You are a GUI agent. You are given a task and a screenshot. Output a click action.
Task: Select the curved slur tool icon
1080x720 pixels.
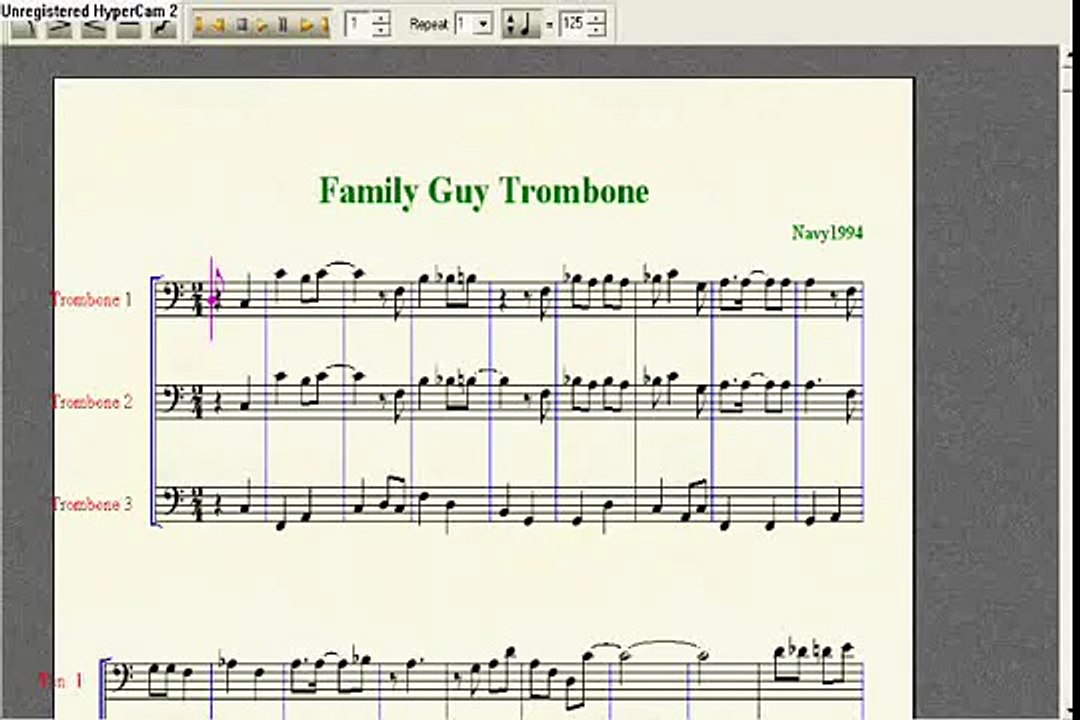pyautogui.click(x=163, y=28)
